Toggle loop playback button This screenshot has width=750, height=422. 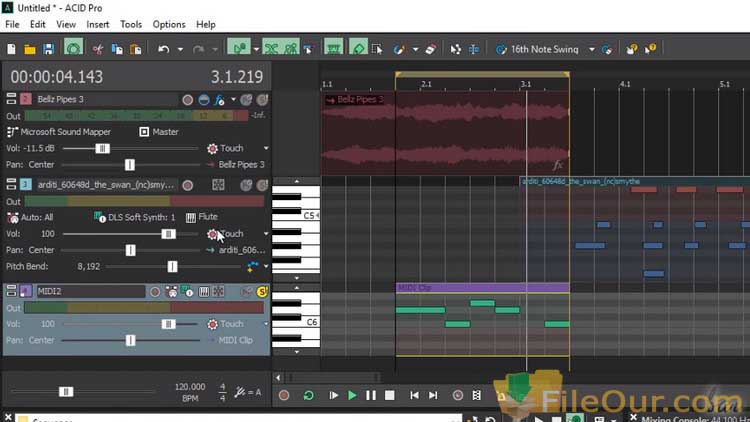[309, 395]
